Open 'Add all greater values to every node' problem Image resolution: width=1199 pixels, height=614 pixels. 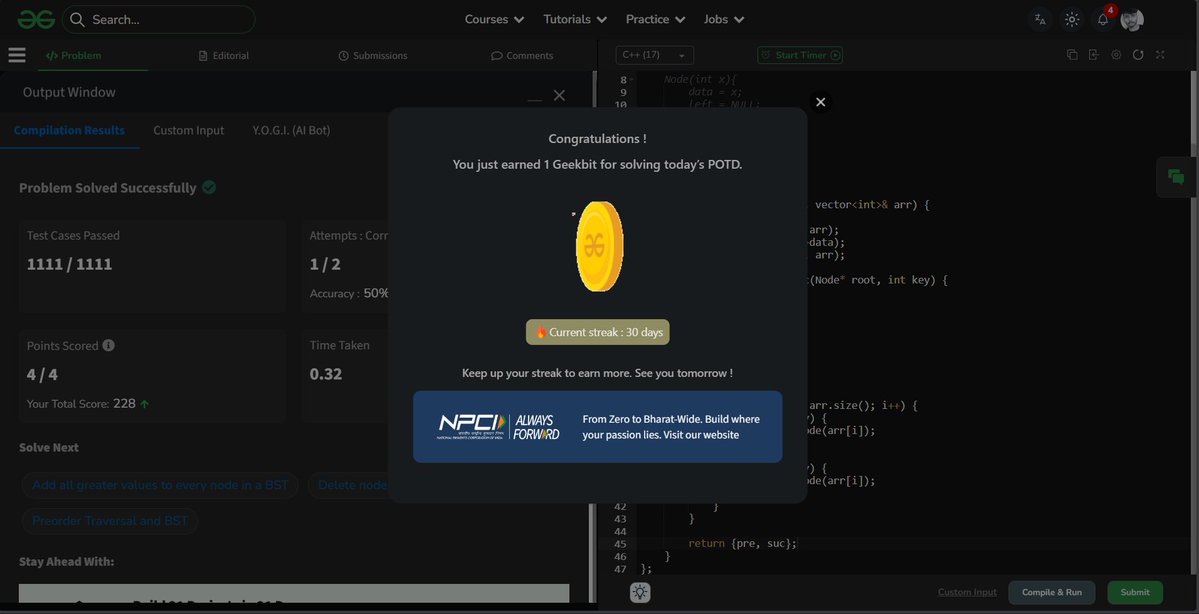coord(160,485)
